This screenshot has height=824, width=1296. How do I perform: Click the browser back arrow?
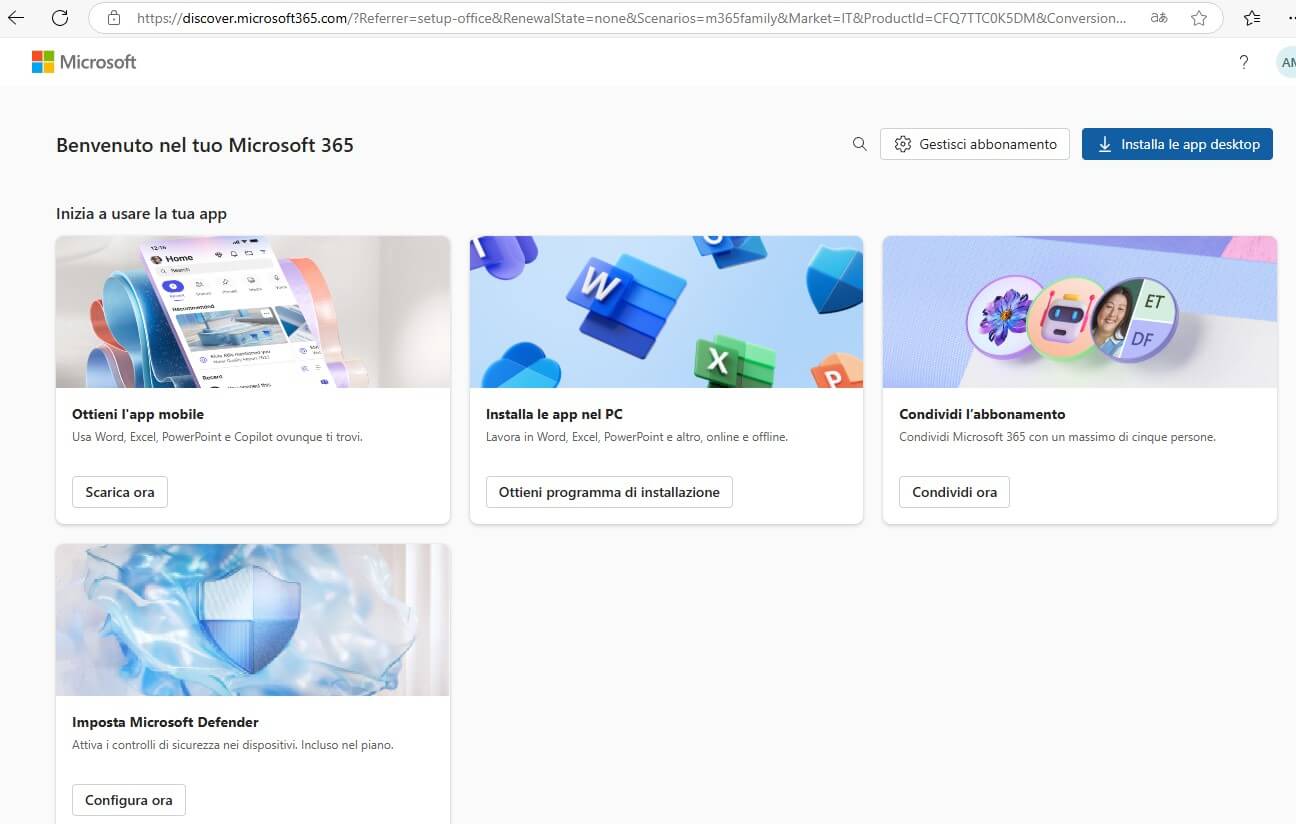[x=16, y=18]
